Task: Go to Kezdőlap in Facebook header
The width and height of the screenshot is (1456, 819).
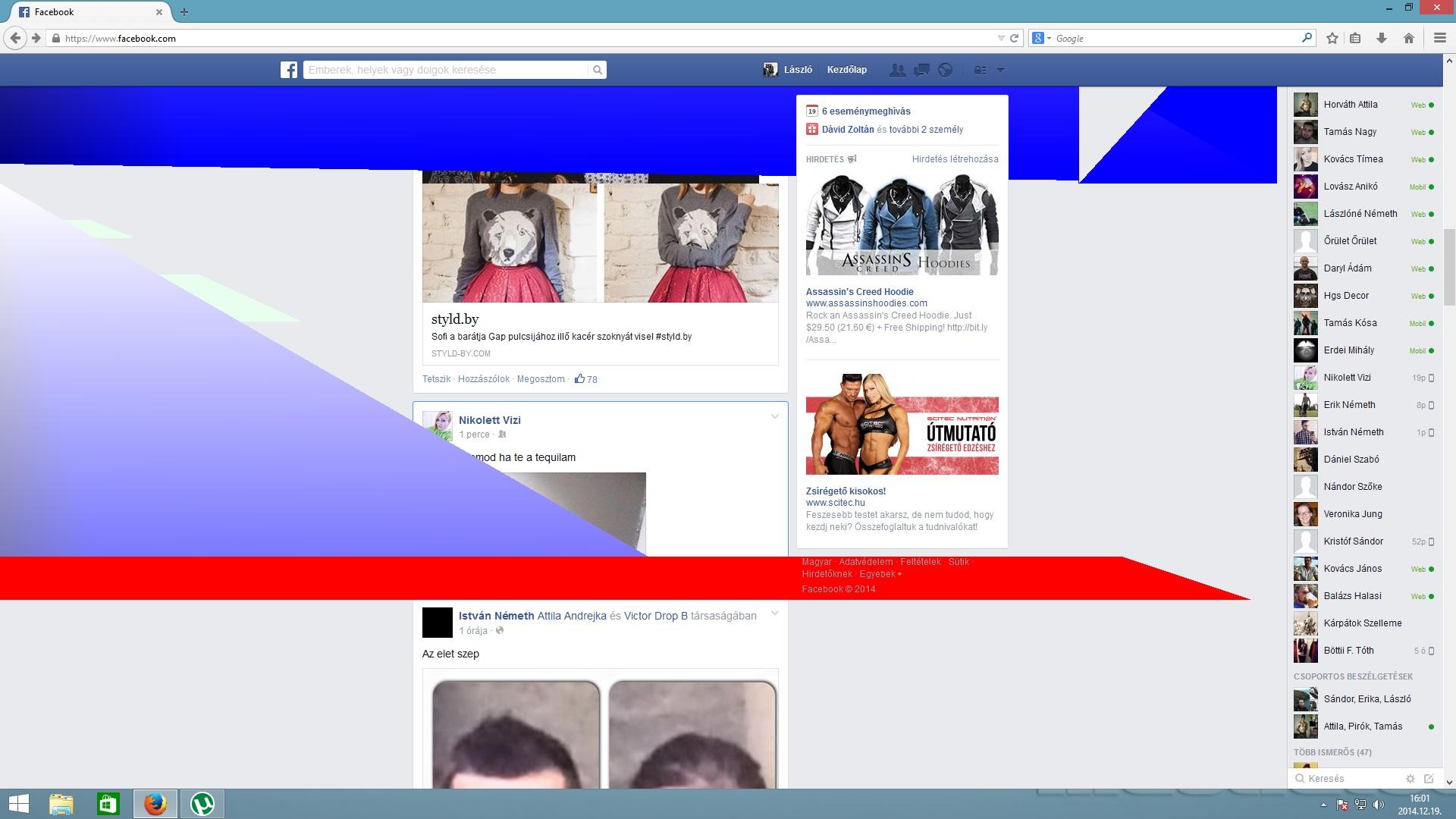Action: 846,70
